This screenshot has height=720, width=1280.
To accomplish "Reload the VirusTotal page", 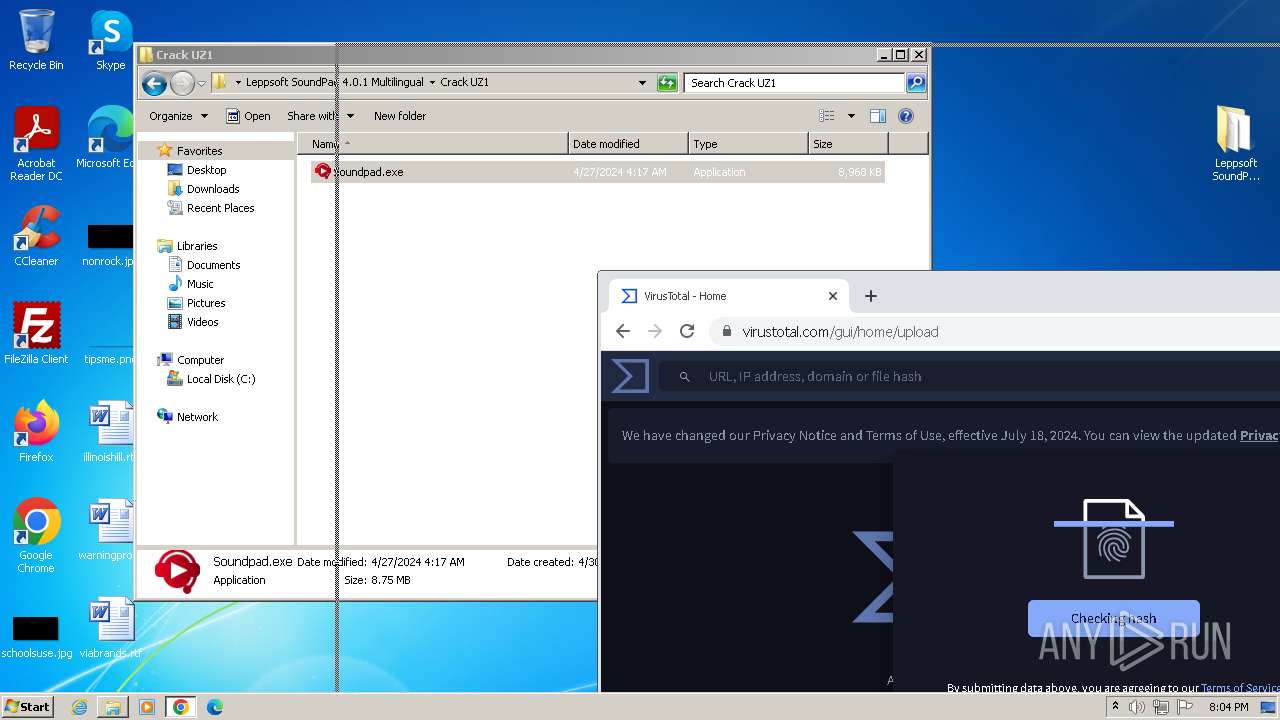I will click(687, 331).
